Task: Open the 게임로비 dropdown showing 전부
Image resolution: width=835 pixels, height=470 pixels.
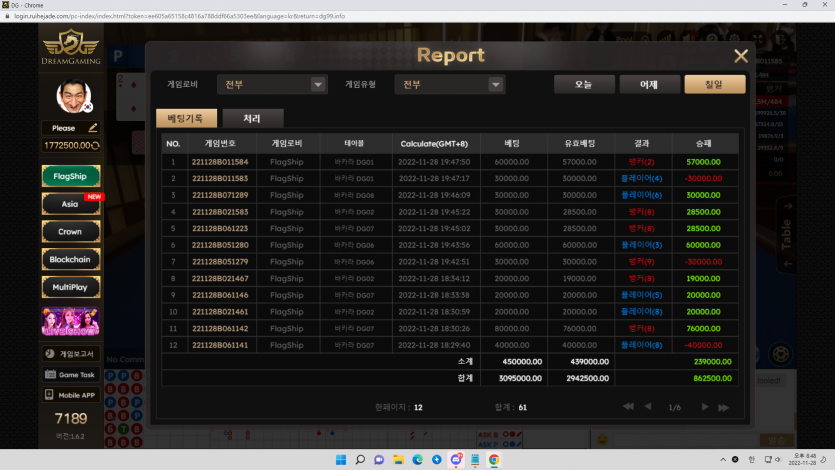Action: pos(272,85)
